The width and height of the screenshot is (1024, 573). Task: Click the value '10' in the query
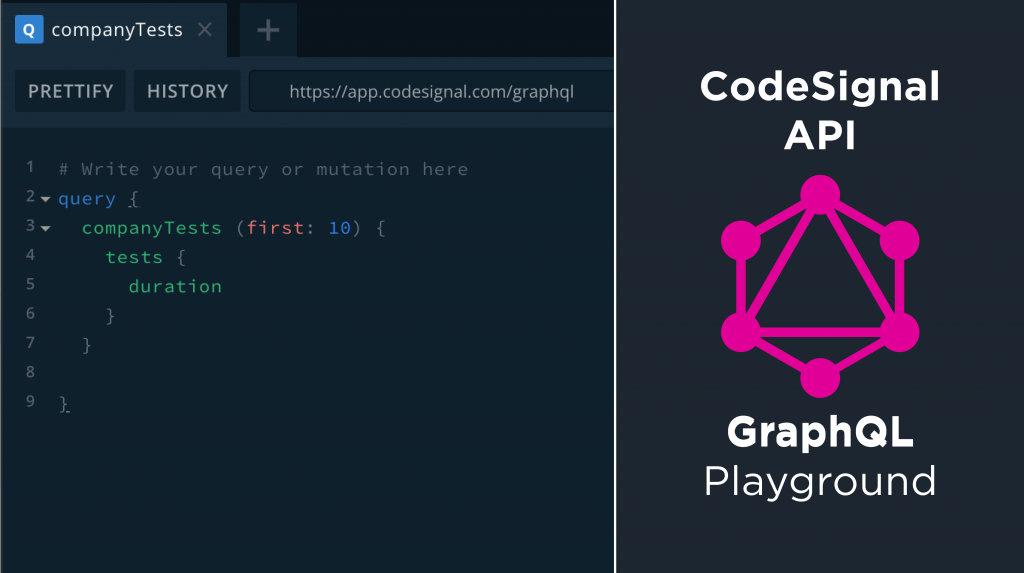point(340,228)
